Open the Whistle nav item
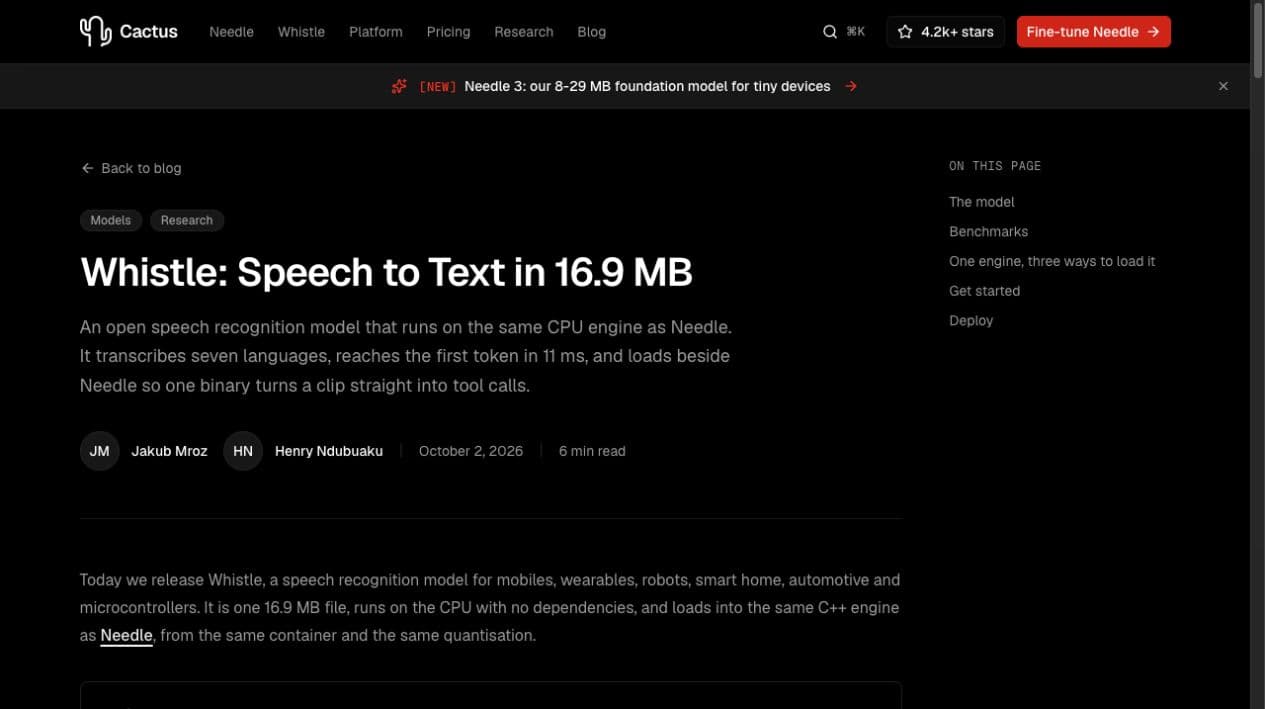The image size is (1265, 709). click(x=301, y=32)
